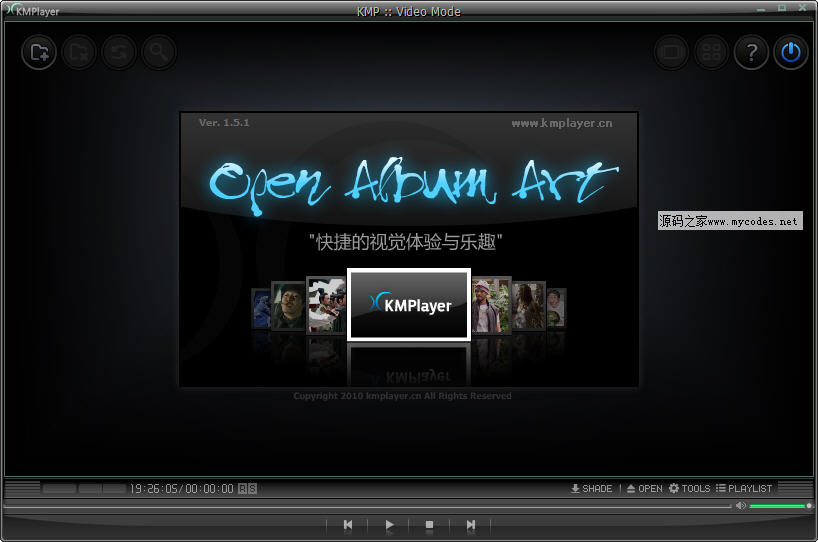Minimize the KMPlayer window
Screen dimensions: 818x542
coord(761,8)
